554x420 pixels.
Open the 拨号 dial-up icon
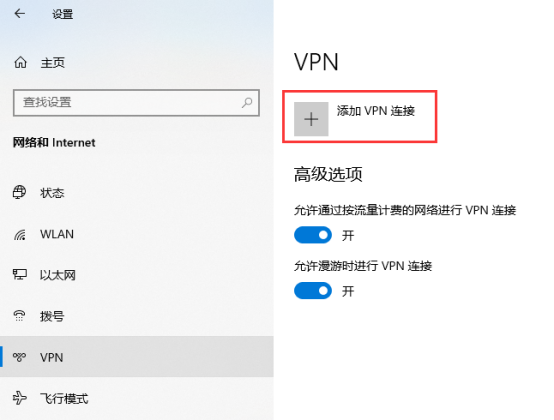tap(19, 316)
